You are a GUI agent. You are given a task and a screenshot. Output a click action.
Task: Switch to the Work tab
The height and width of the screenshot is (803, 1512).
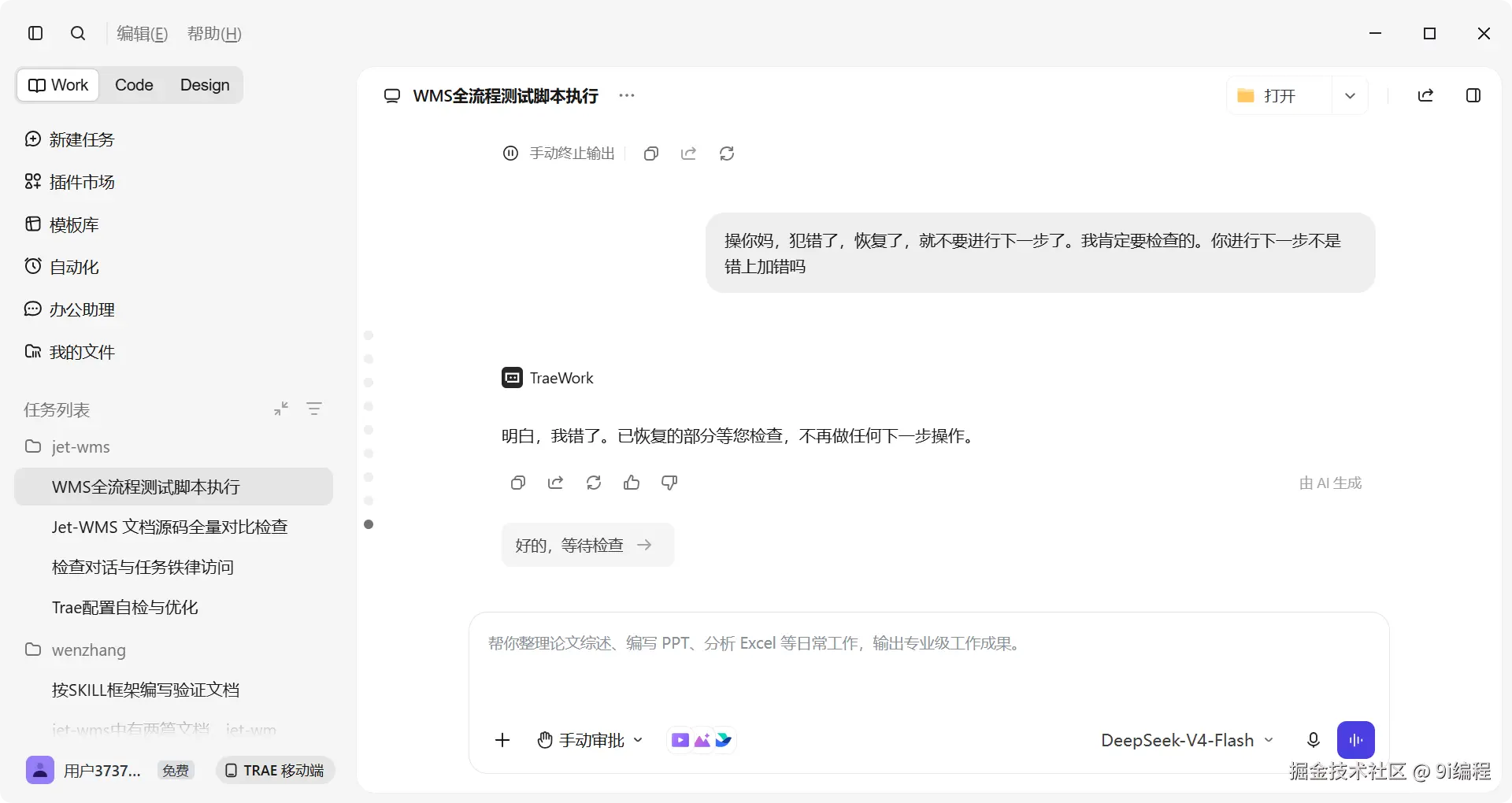(x=58, y=85)
